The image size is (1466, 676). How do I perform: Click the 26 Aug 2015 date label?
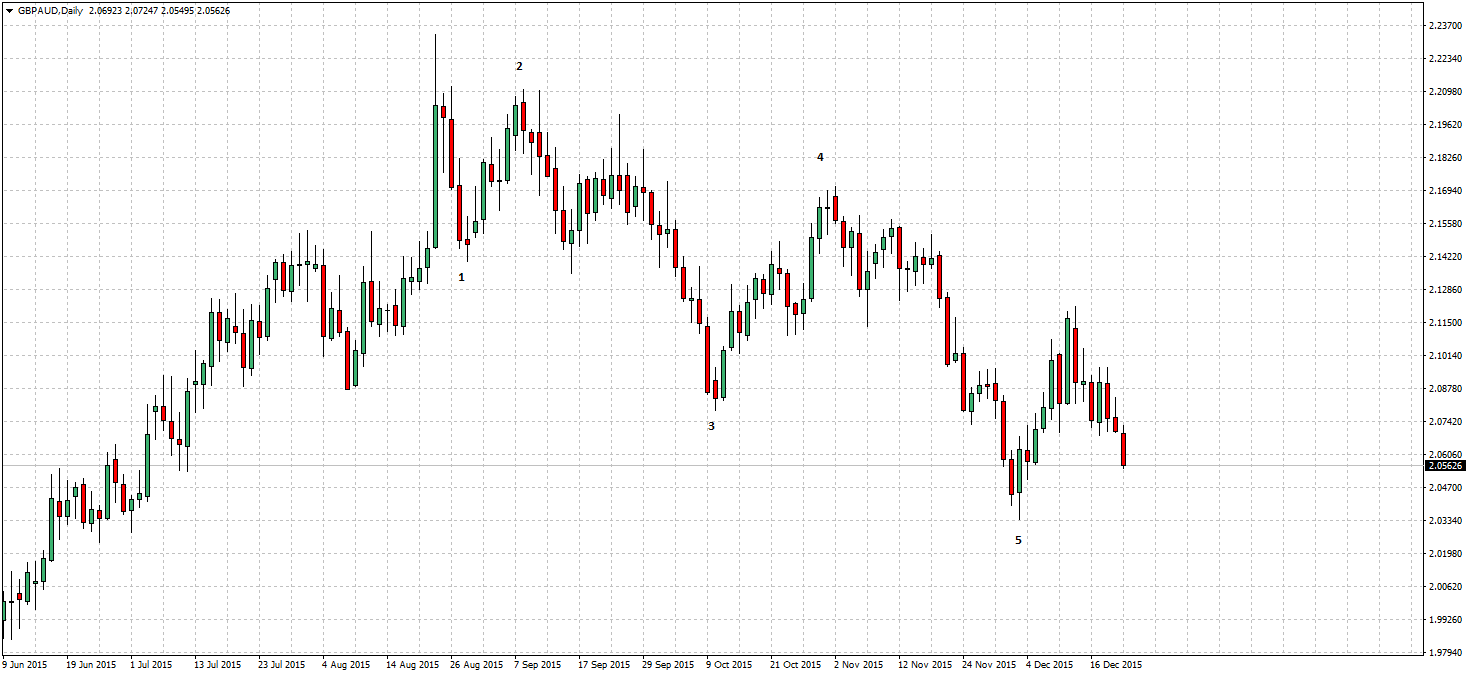pos(476,664)
